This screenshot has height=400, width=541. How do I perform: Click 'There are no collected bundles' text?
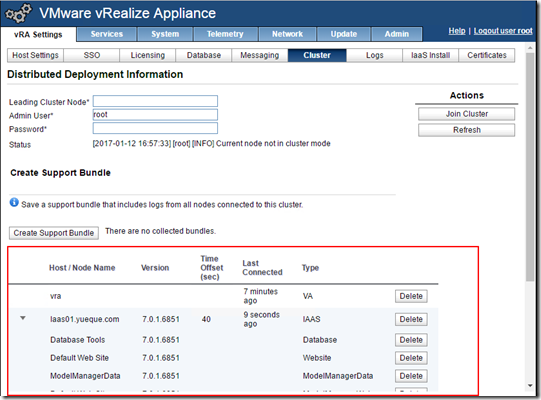point(160,231)
